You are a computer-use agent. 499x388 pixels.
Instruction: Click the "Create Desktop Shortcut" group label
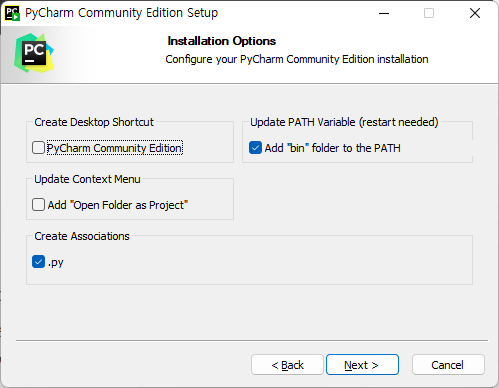[94, 122]
